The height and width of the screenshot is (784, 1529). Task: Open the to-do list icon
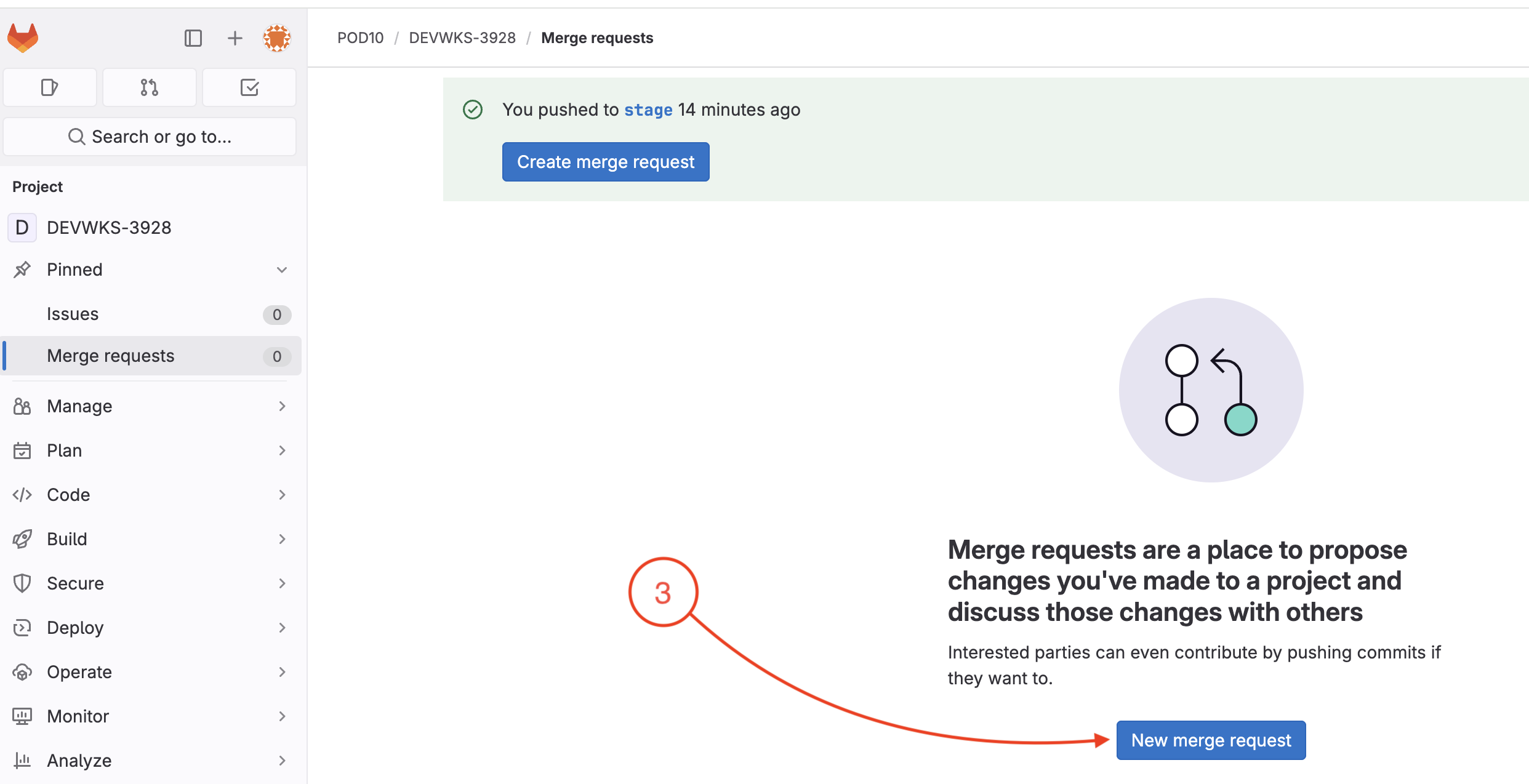pyautogui.click(x=249, y=88)
